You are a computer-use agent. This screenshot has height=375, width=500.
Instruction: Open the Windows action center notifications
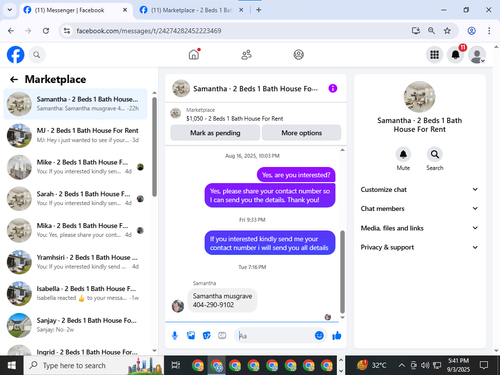(484, 365)
